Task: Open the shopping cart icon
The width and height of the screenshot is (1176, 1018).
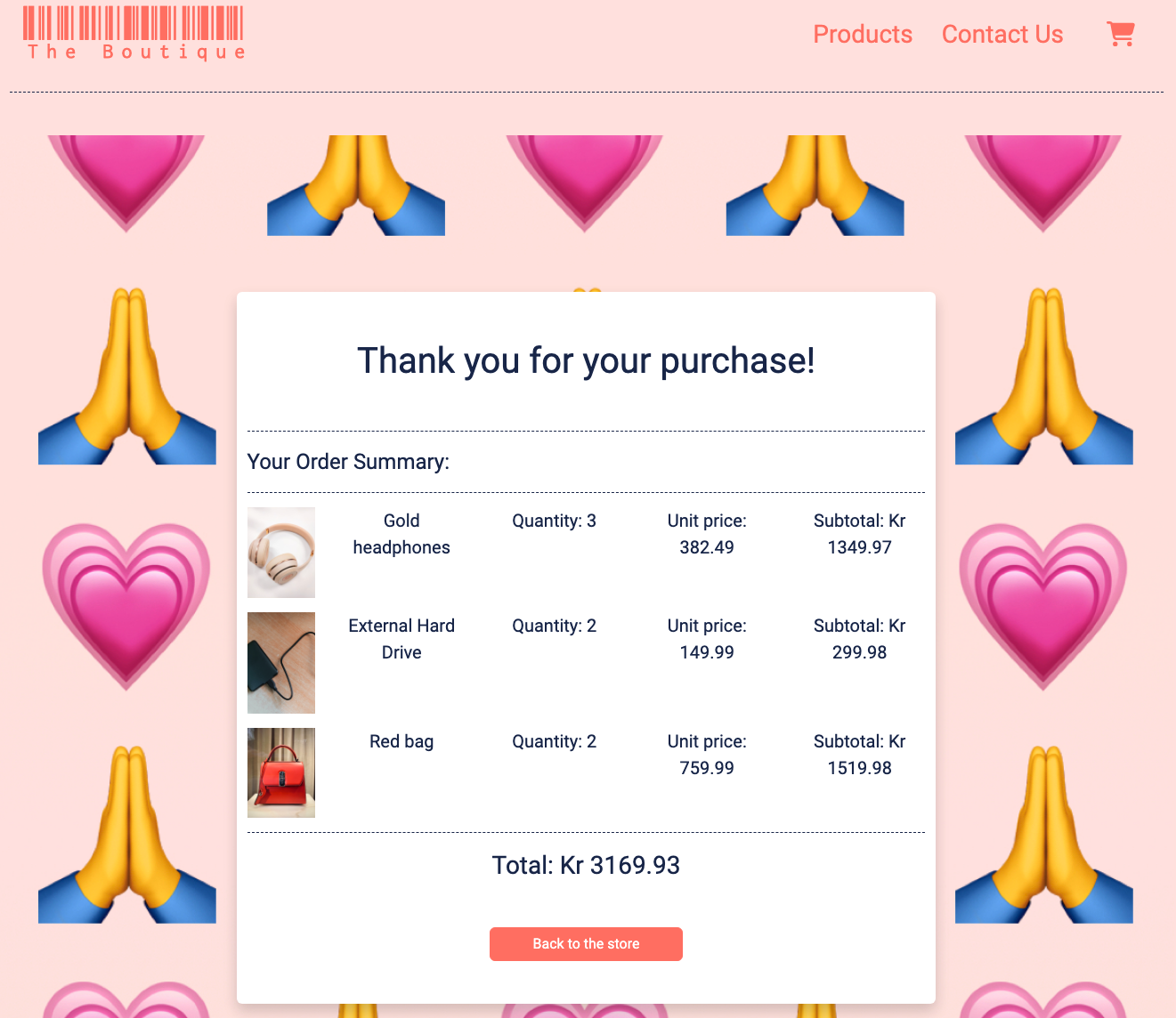Action: click(x=1120, y=34)
